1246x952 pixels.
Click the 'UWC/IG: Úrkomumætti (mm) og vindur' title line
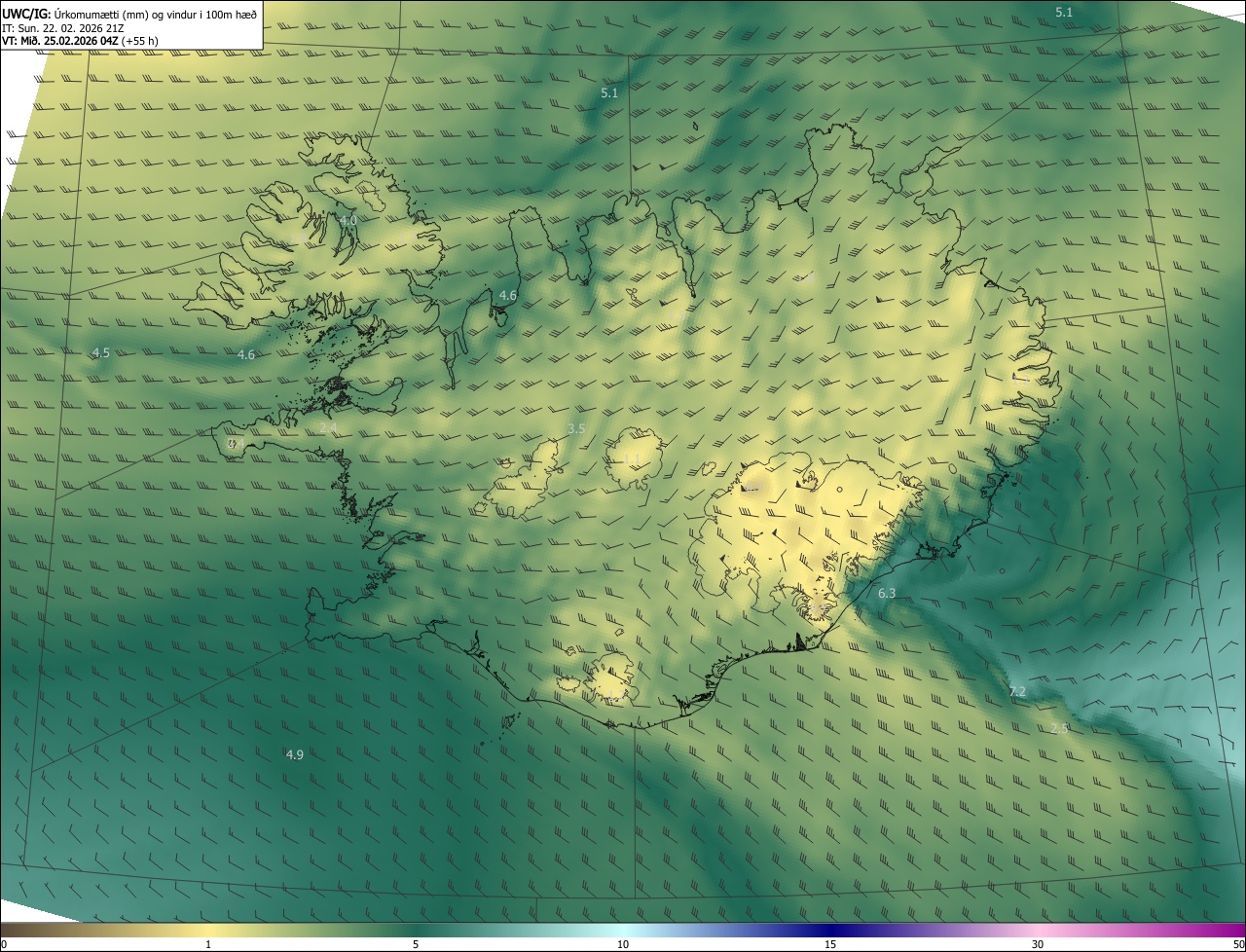pos(129,13)
